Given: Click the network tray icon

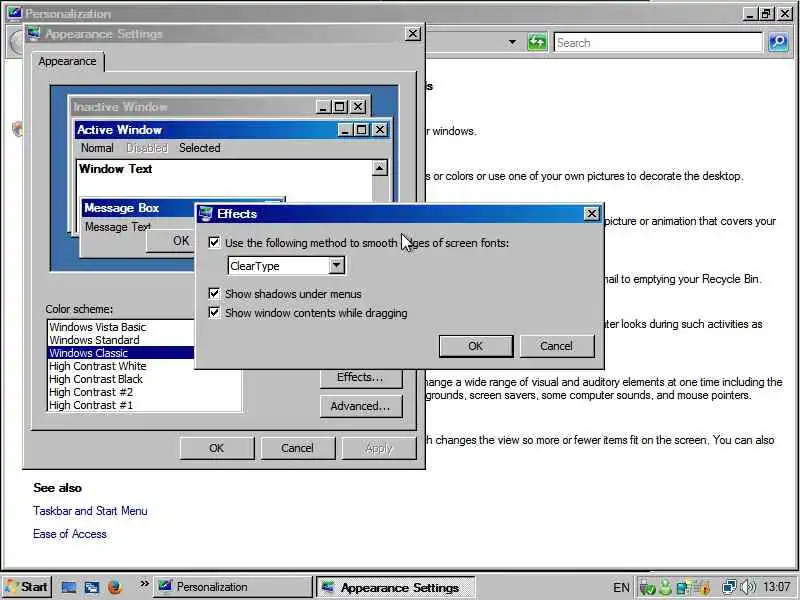Looking at the screenshot, I should pyautogui.click(x=730, y=587).
